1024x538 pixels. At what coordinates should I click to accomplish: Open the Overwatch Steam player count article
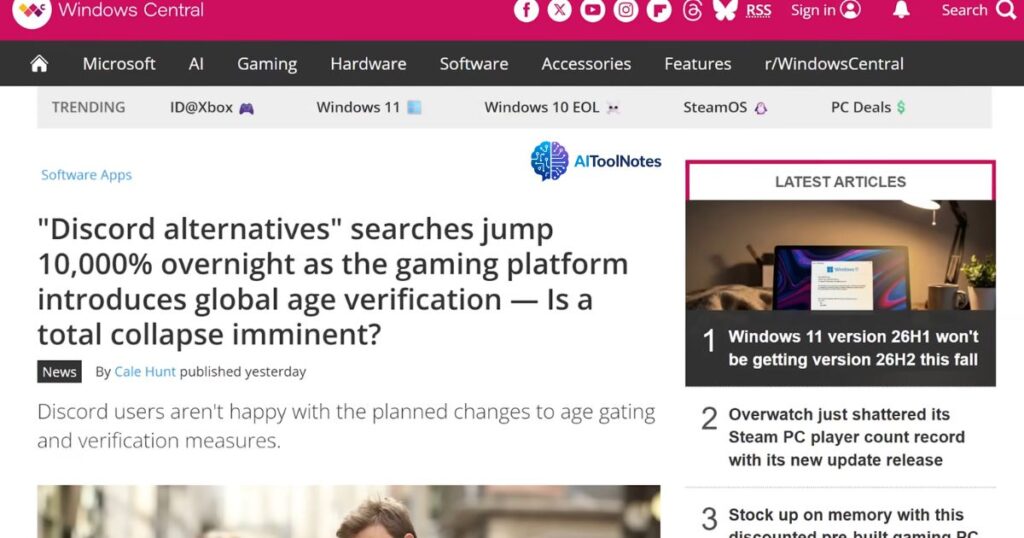(x=846, y=437)
